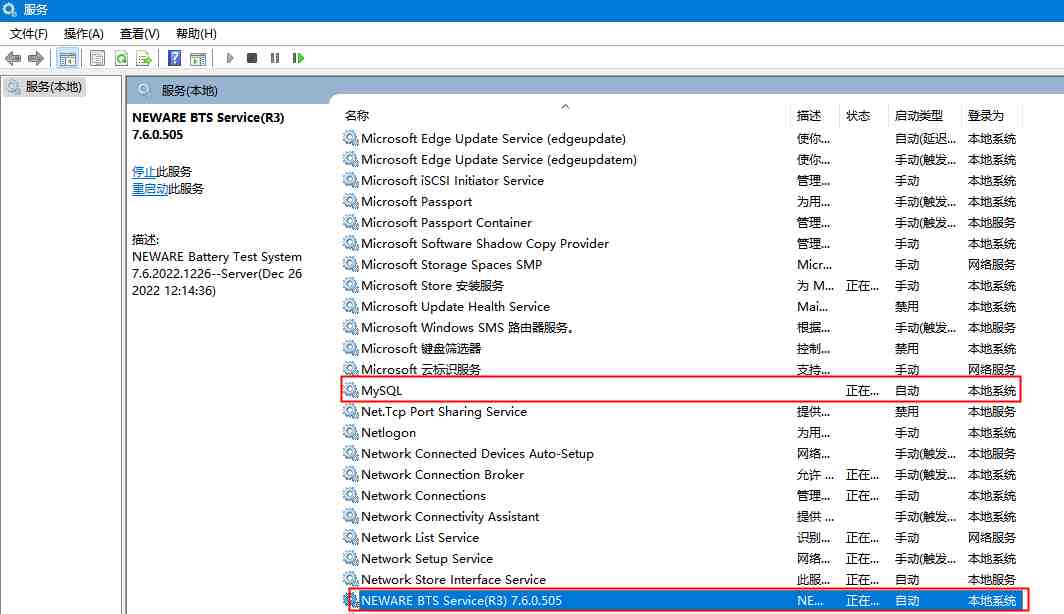This screenshot has height=614, width=1064.
Task: Click the Pause Service icon
Action: click(275, 58)
